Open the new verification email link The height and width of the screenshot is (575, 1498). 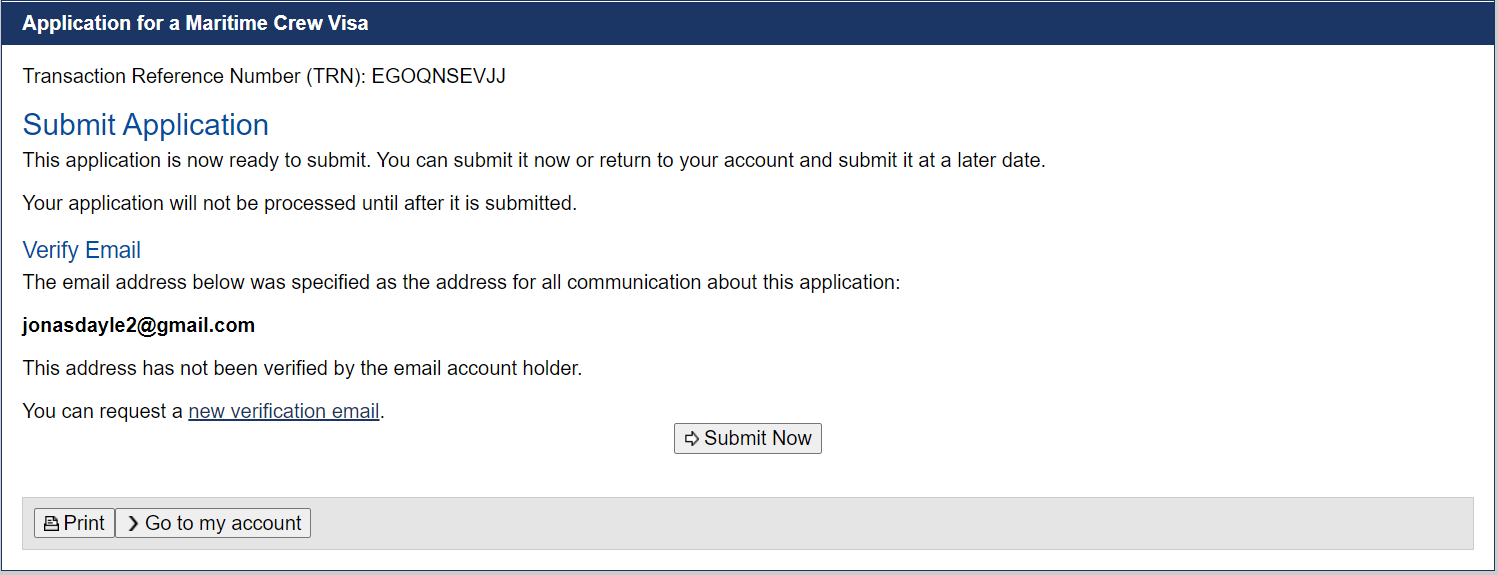click(x=284, y=411)
